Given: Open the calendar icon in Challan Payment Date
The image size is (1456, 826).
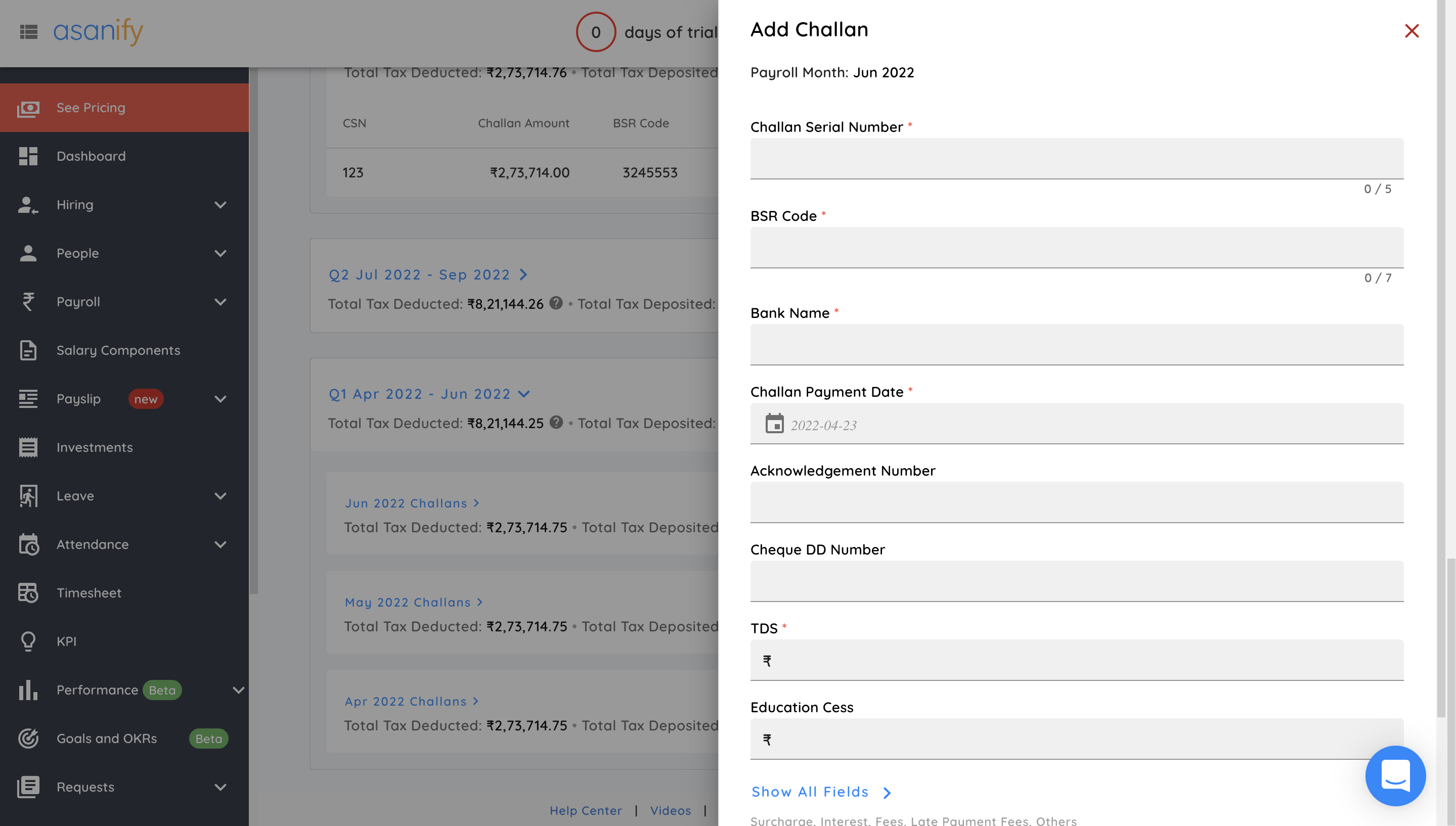Looking at the screenshot, I should click(x=774, y=424).
